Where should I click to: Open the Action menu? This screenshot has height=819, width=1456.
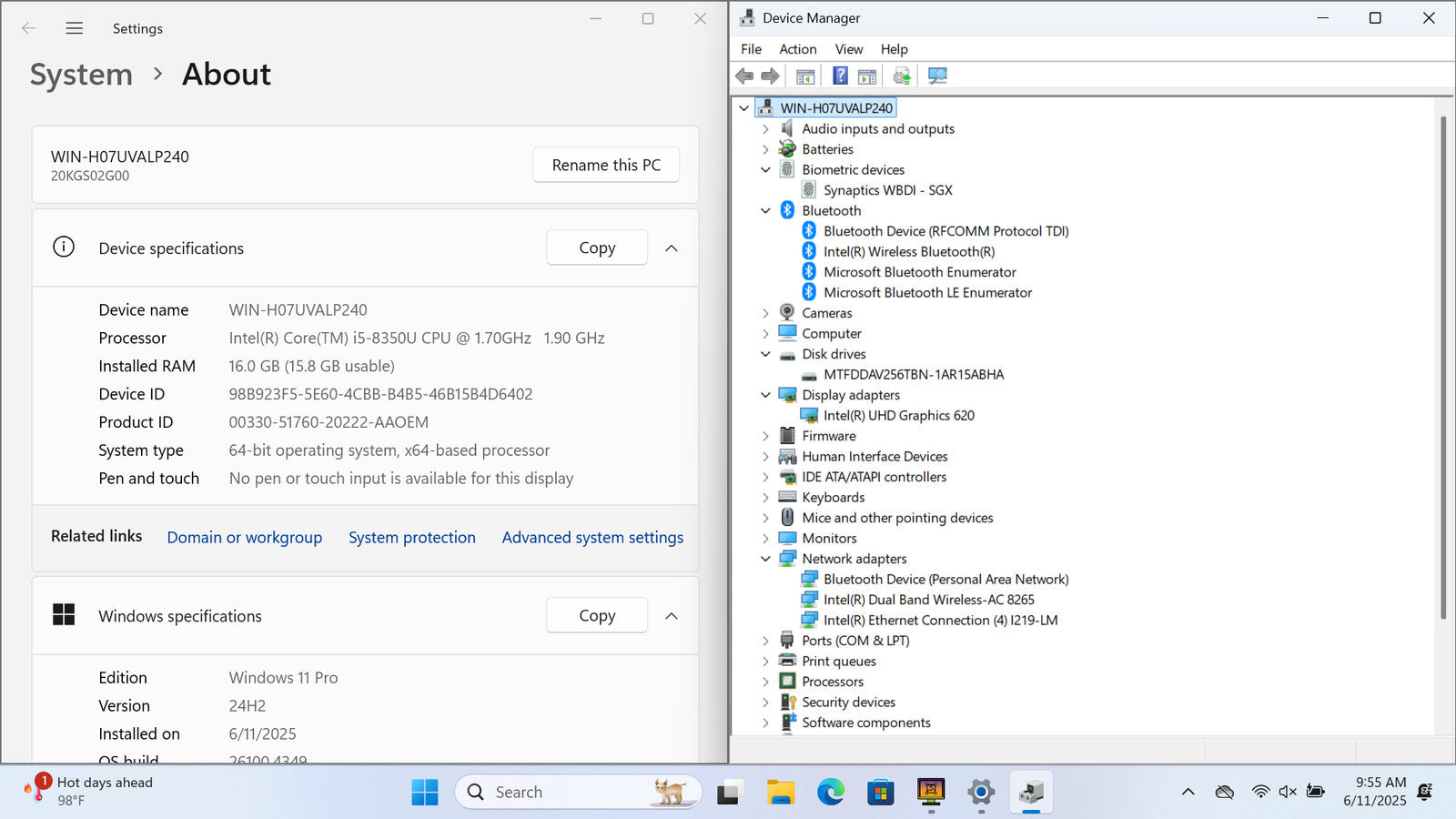(797, 49)
